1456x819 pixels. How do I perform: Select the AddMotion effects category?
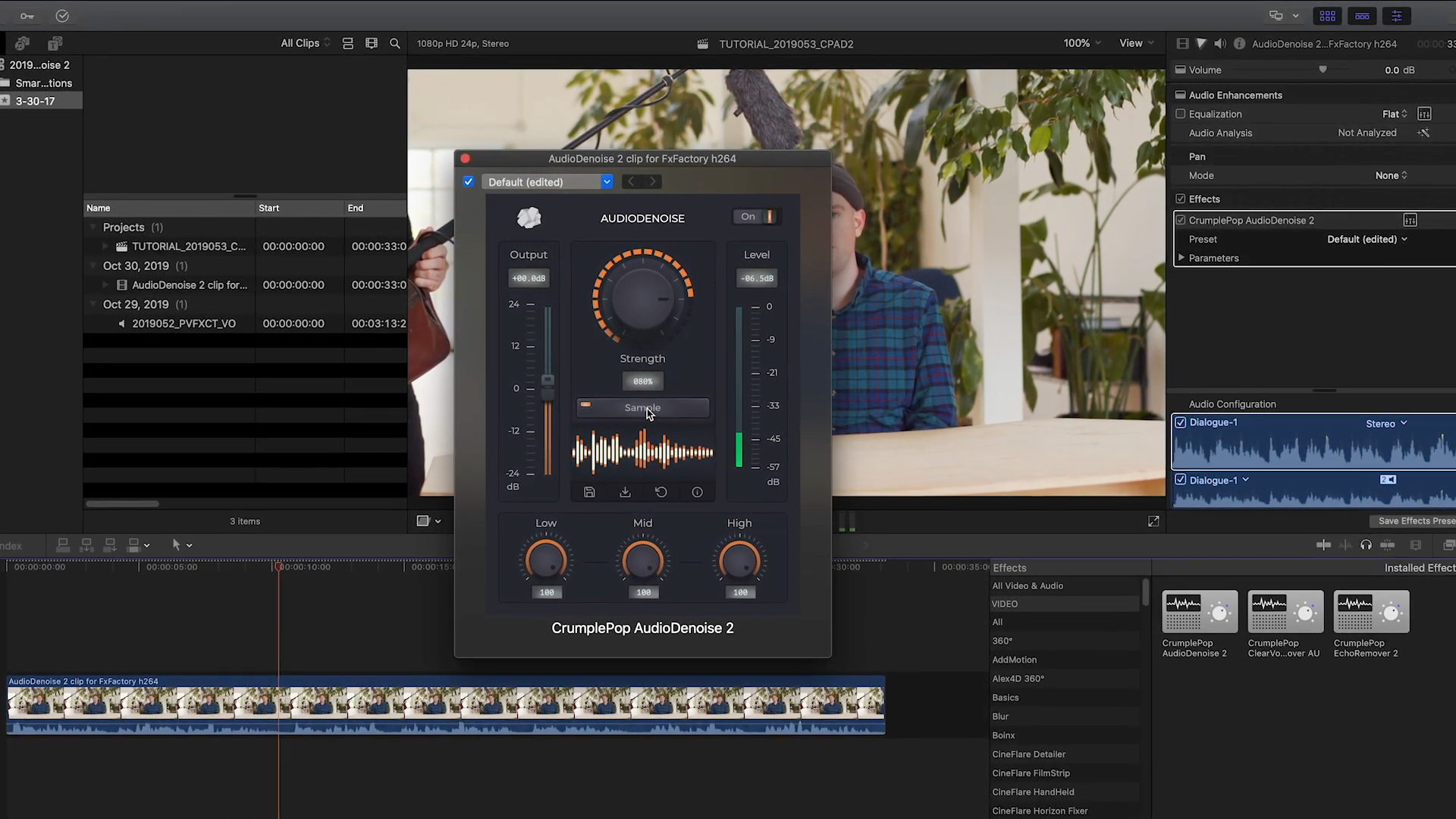1014,660
